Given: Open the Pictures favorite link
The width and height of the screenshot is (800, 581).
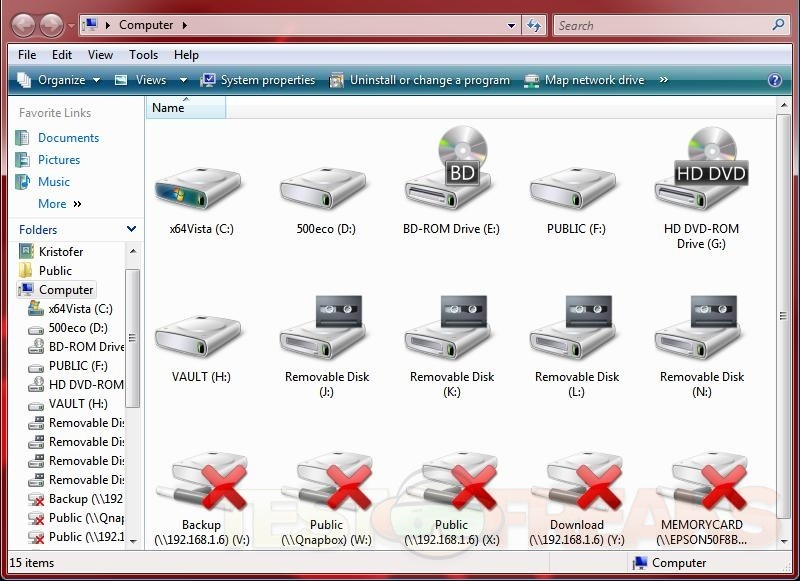Looking at the screenshot, I should [x=59, y=160].
